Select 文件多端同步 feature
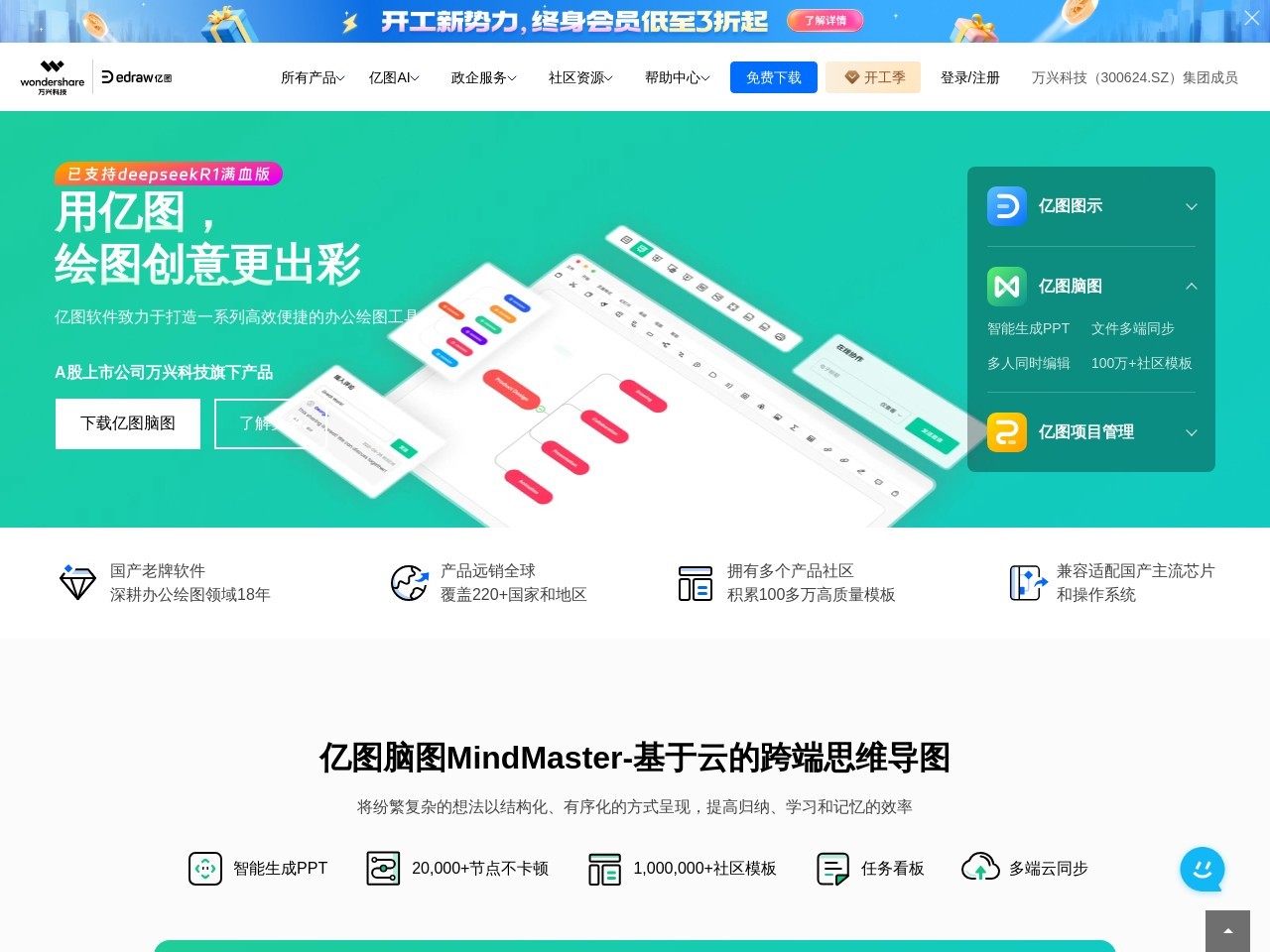The image size is (1270, 952). coord(1133,328)
